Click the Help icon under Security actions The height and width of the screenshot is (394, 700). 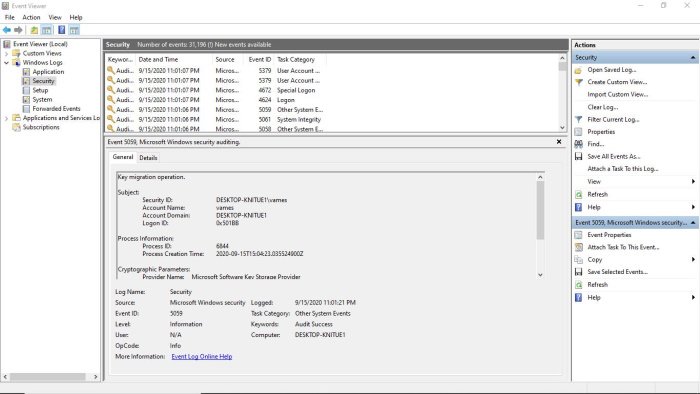click(x=579, y=207)
